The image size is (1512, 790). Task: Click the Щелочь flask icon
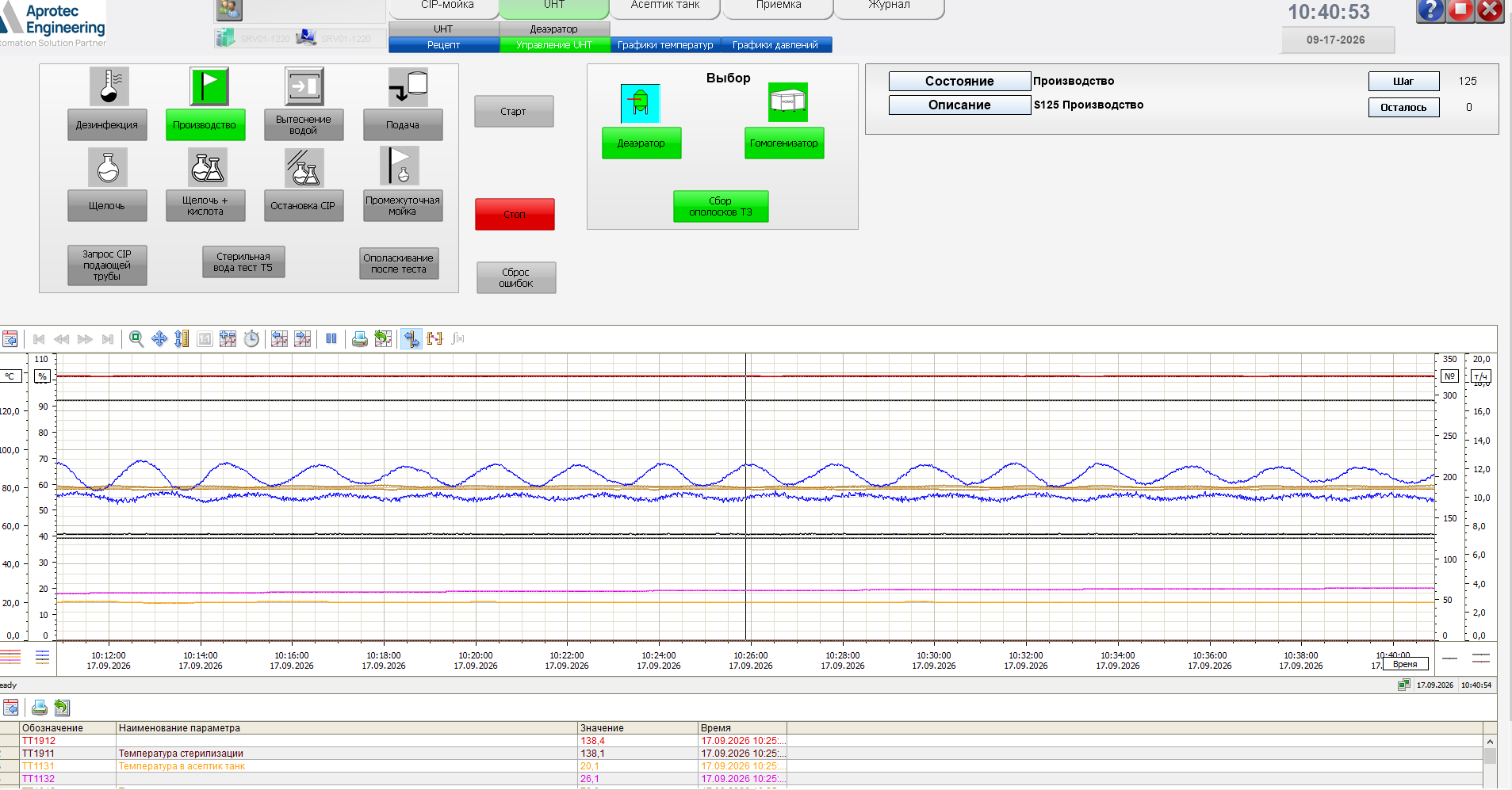tap(108, 167)
